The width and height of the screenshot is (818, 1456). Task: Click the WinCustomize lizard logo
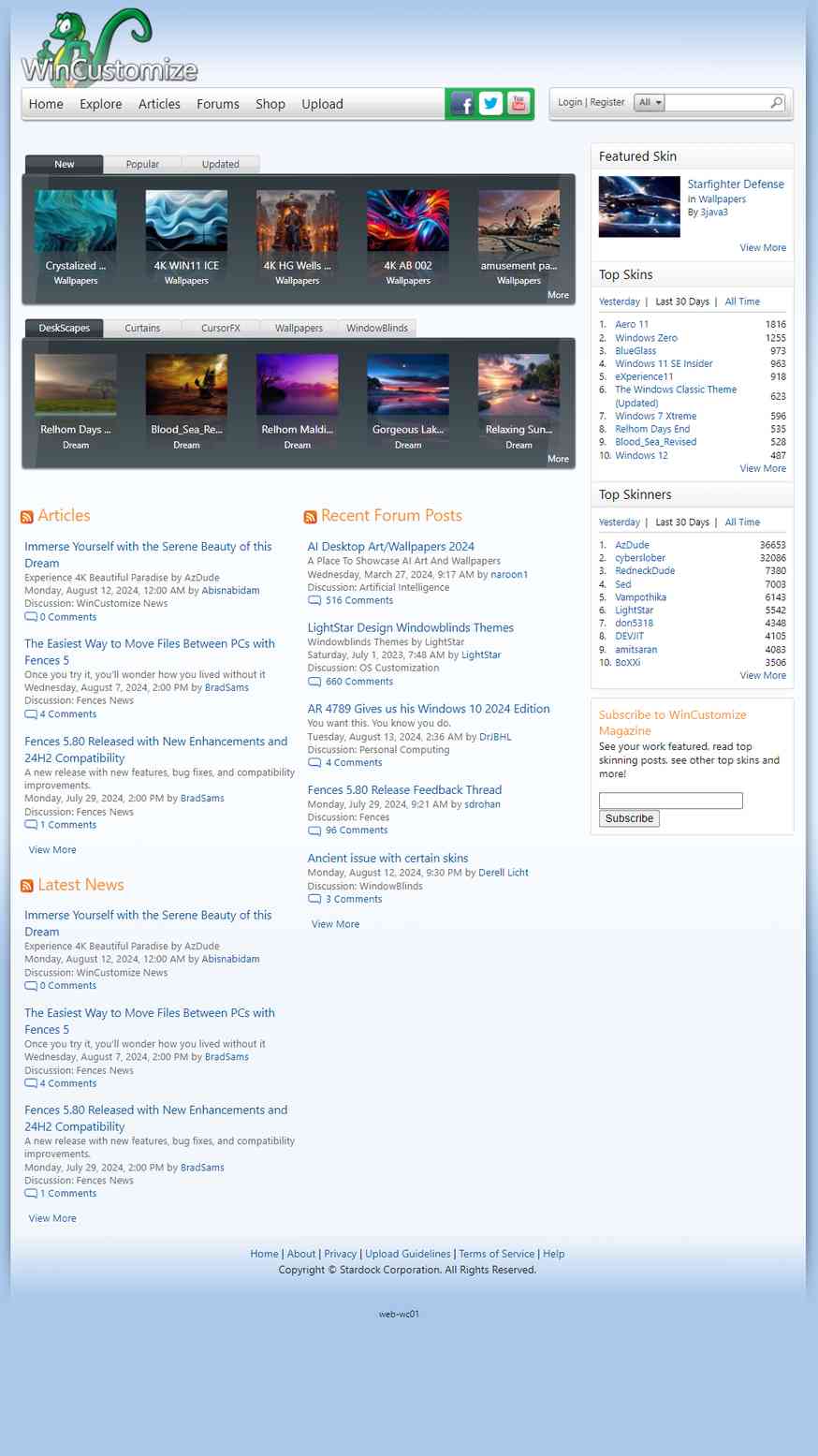pos(110,47)
